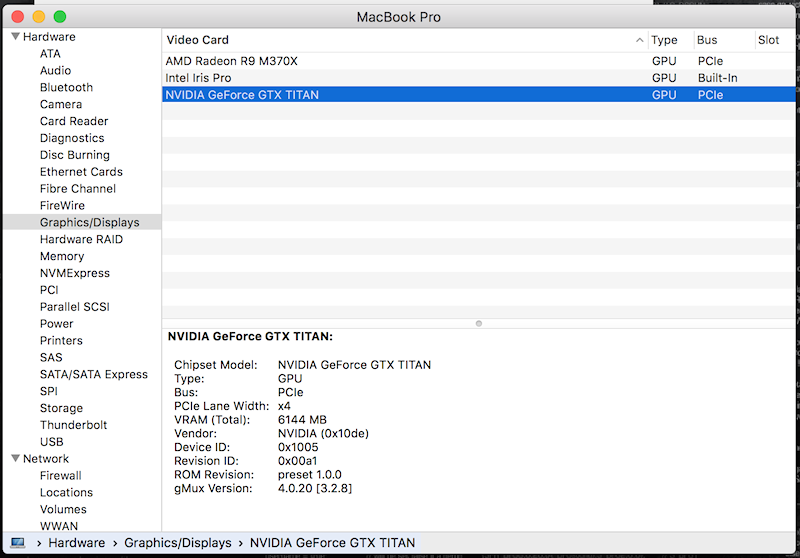Open Diagnostics in the sidebar
800x558 pixels.
(x=72, y=138)
